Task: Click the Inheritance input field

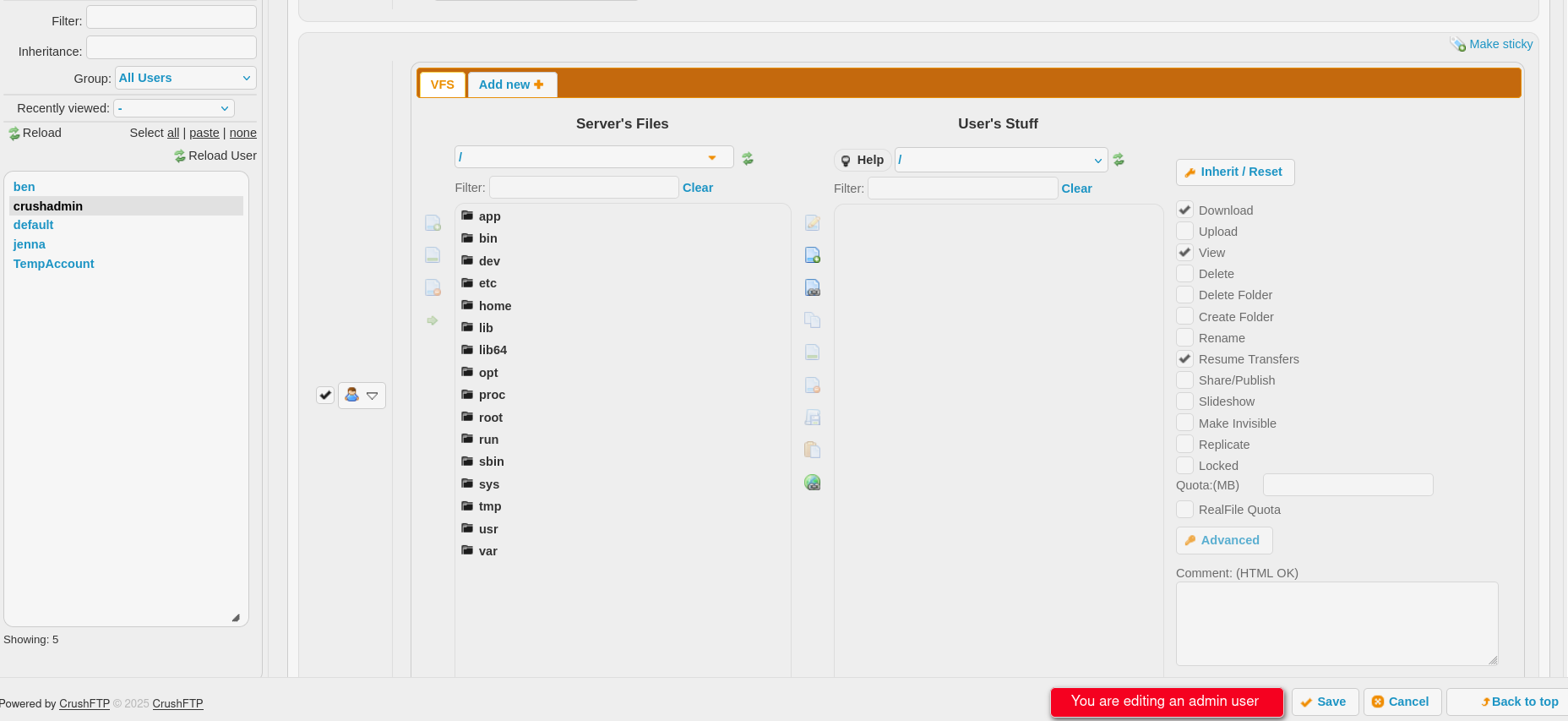Action: click(171, 47)
